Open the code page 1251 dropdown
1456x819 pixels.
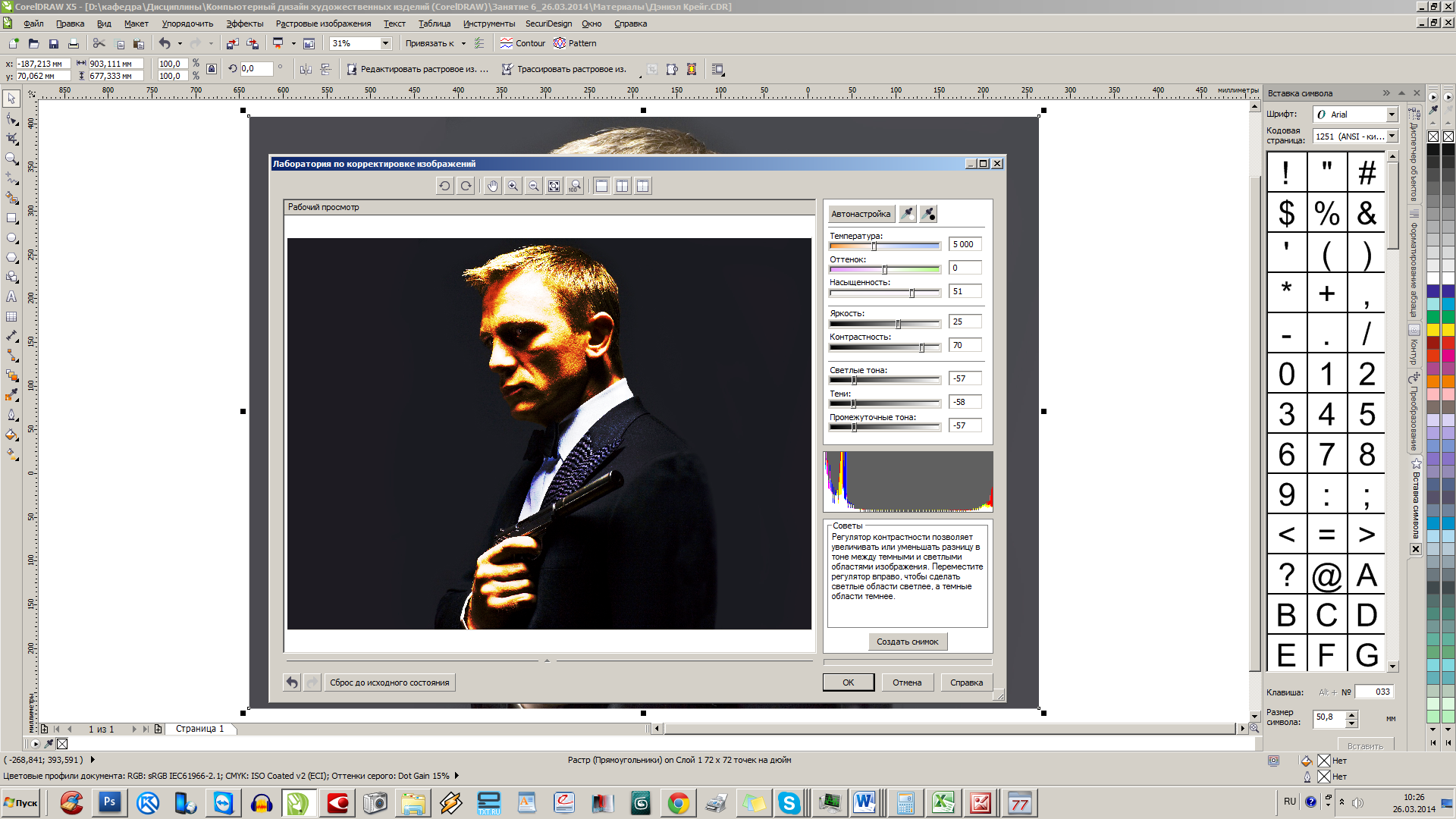(x=1392, y=136)
